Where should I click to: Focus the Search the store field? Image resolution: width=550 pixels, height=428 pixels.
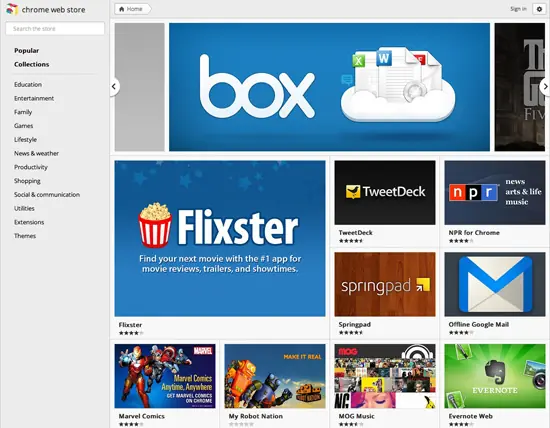(x=55, y=29)
